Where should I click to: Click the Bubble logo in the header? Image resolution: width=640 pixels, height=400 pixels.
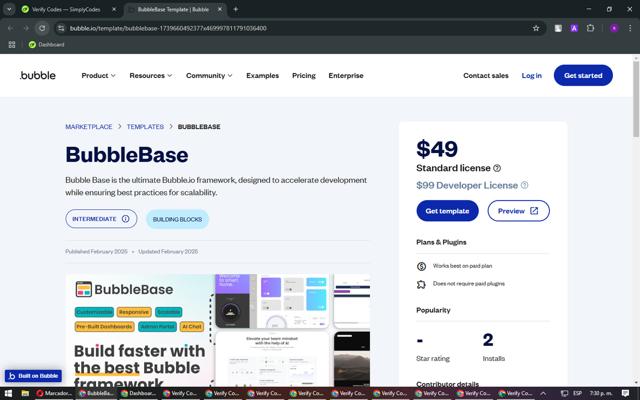[38, 76]
